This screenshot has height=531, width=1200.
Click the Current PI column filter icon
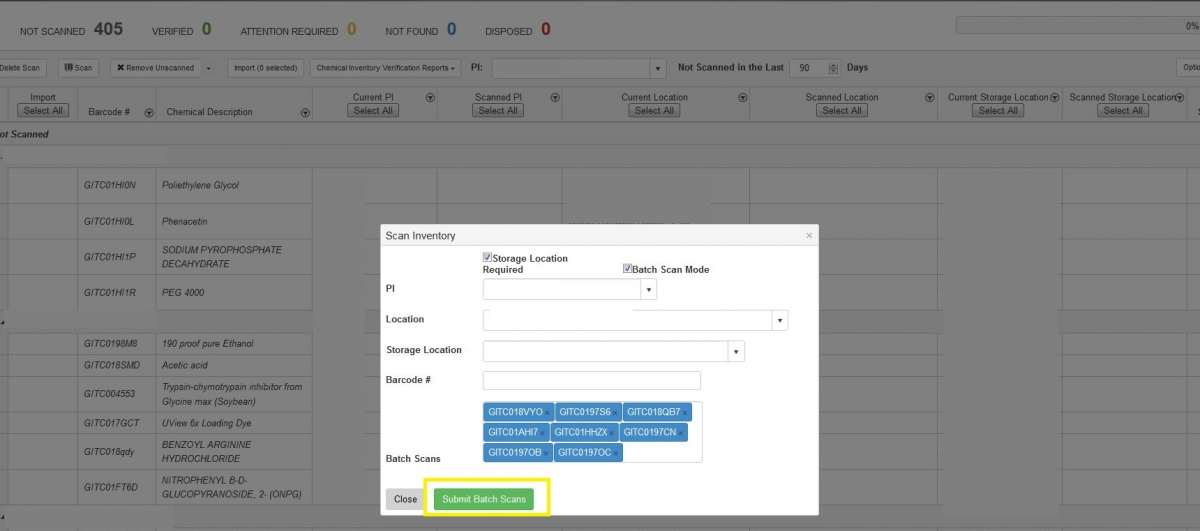430,98
